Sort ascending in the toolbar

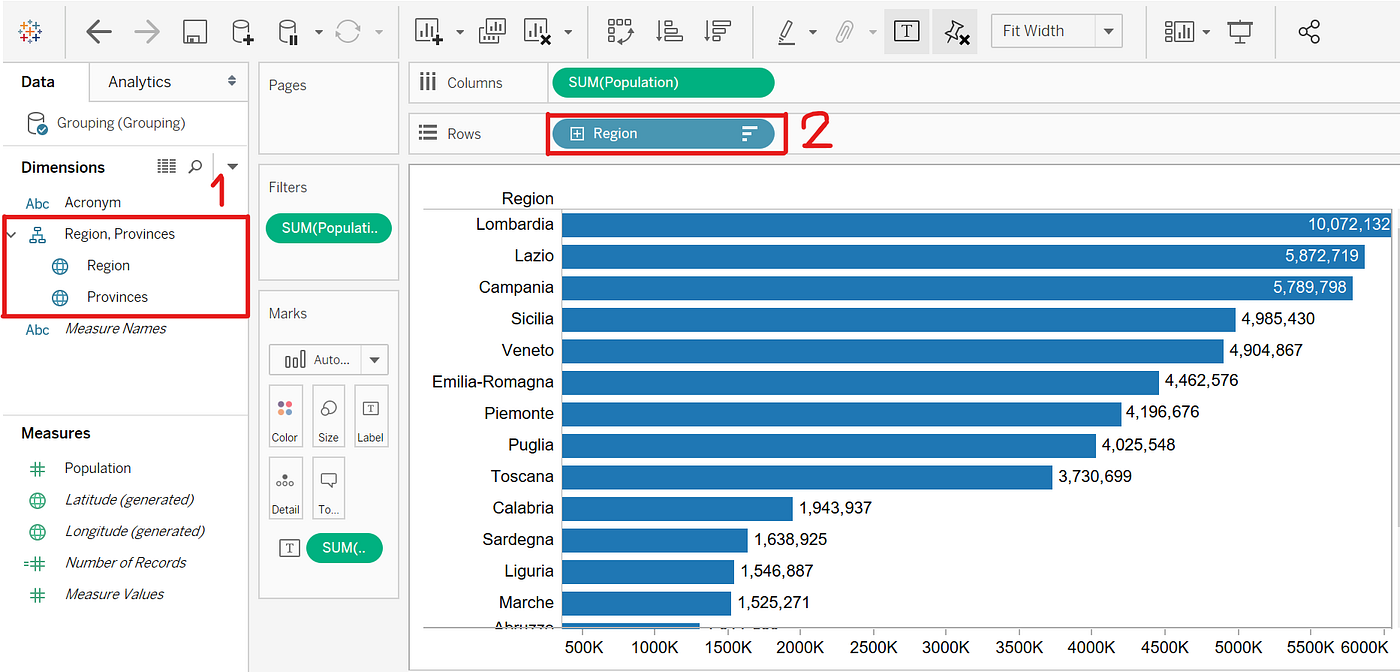click(x=669, y=32)
